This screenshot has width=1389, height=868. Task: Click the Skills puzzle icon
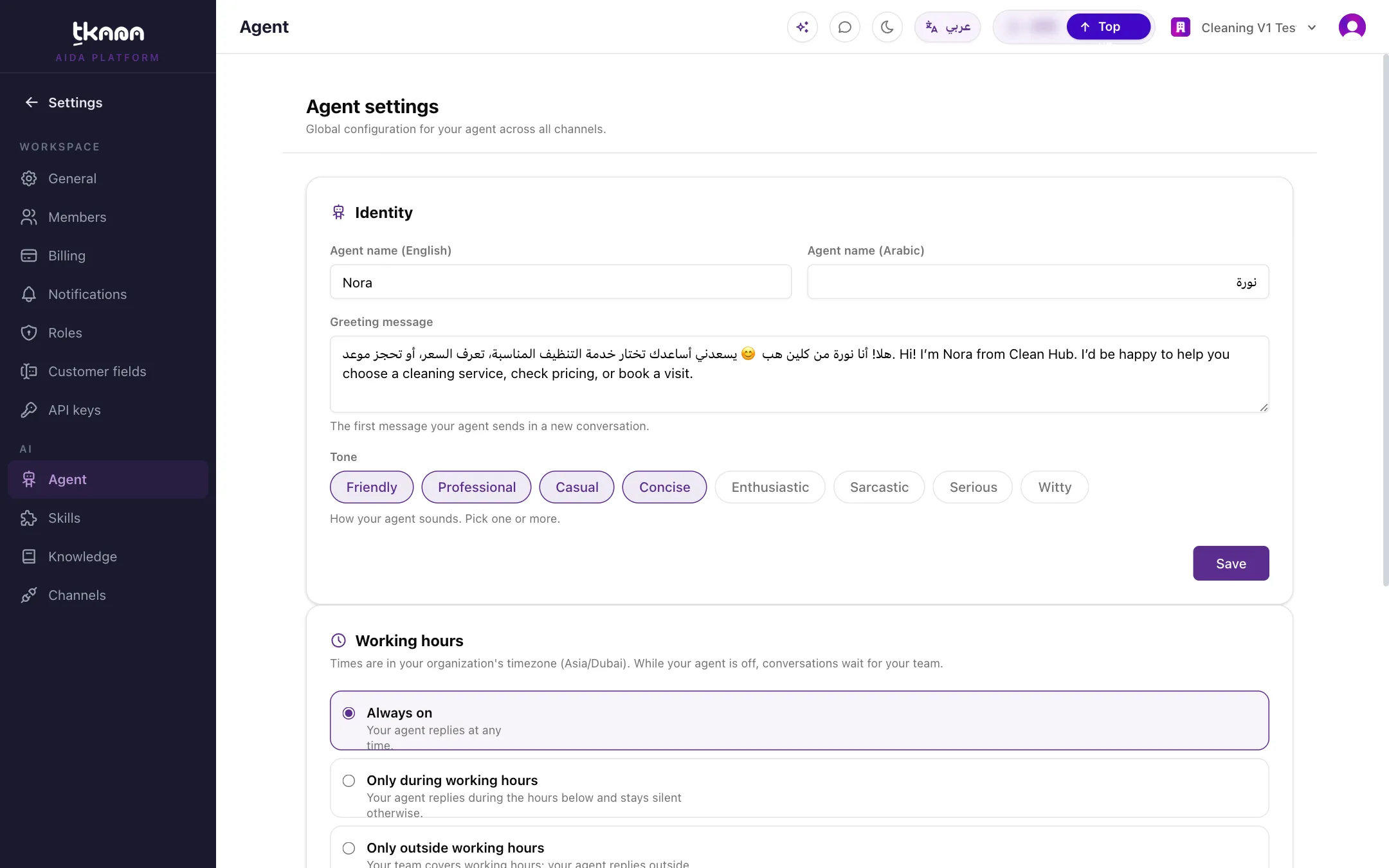coord(29,518)
